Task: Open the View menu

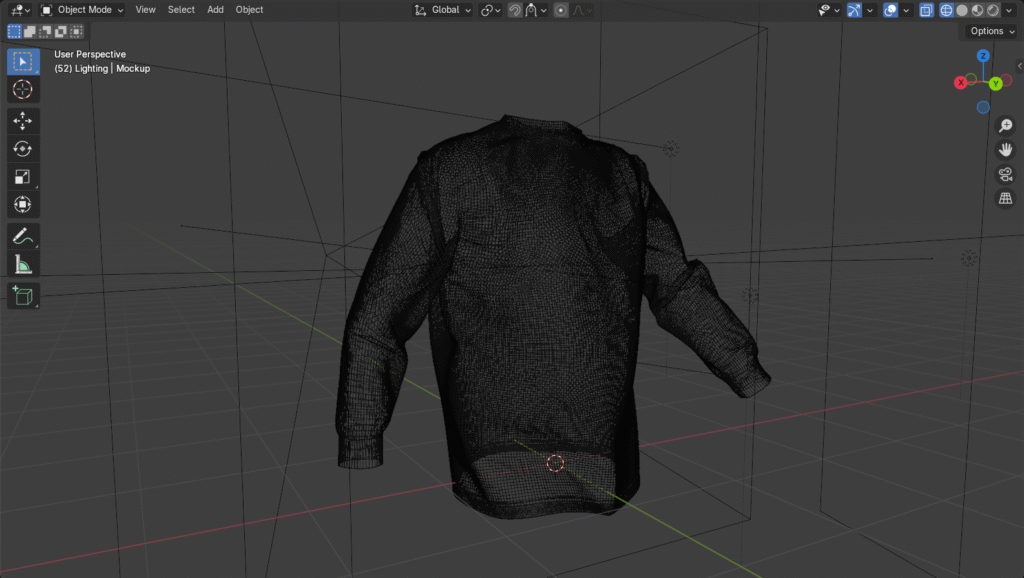Action: point(146,10)
